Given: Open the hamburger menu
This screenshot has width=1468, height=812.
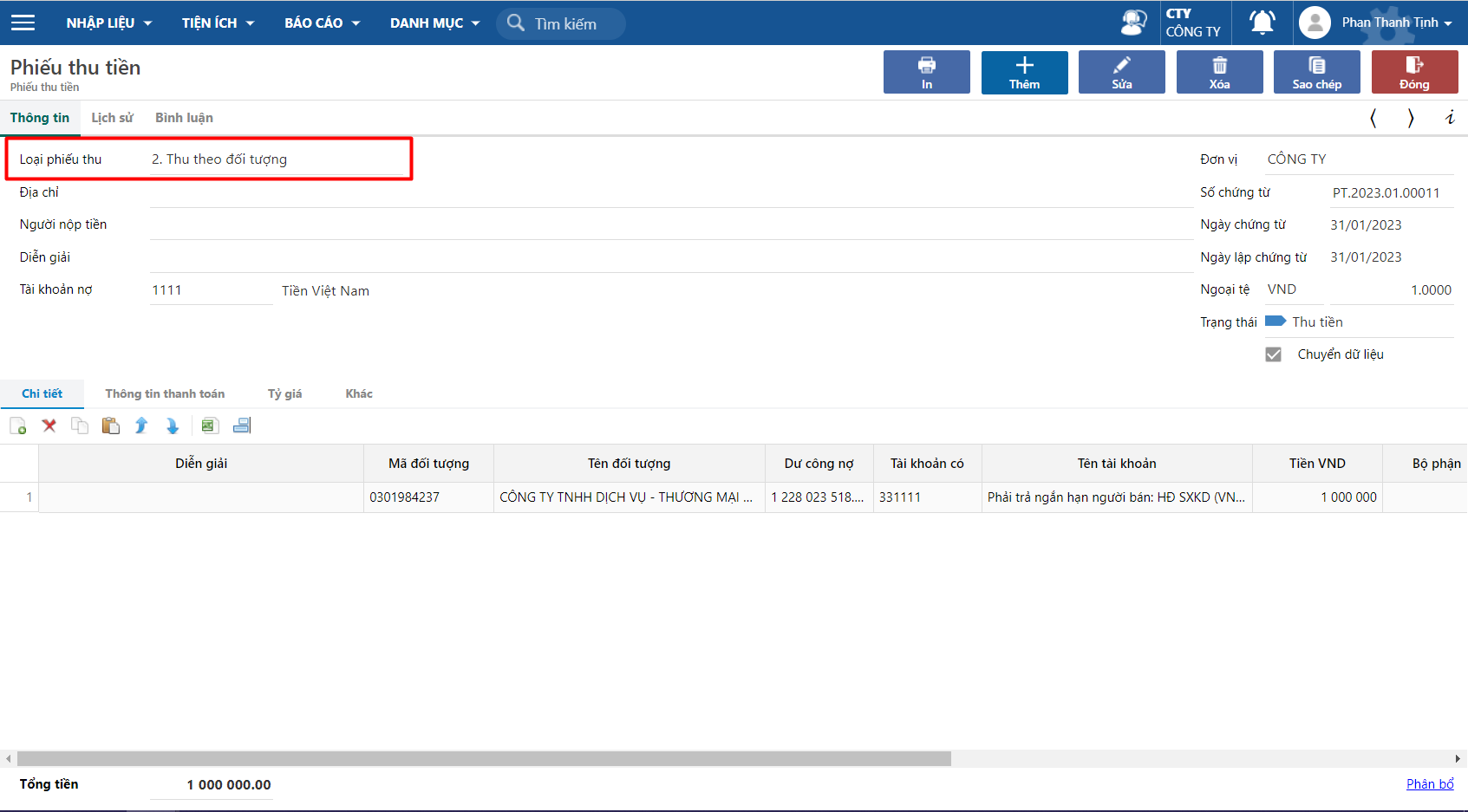Looking at the screenshot, I should (23, 23).
